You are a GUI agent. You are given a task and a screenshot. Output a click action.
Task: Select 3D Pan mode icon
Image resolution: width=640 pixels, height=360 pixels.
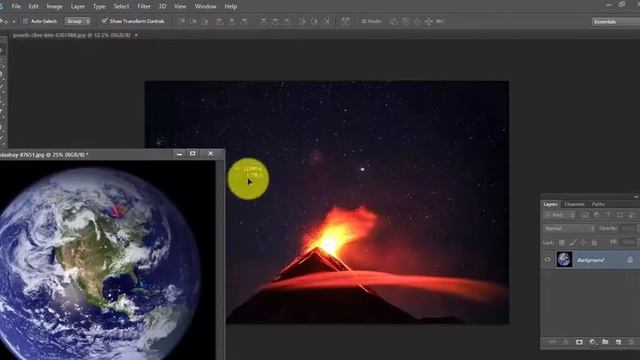tap(417, 21)
